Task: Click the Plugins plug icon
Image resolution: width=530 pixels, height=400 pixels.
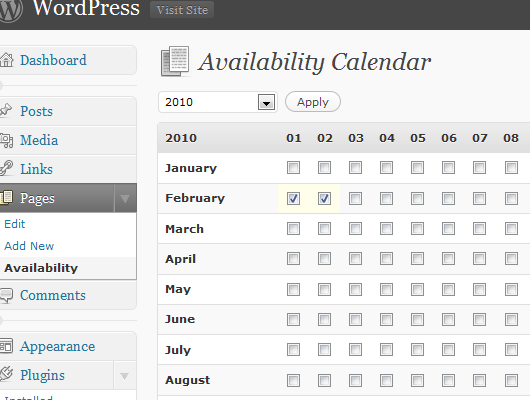Action: tap(6, 374)
